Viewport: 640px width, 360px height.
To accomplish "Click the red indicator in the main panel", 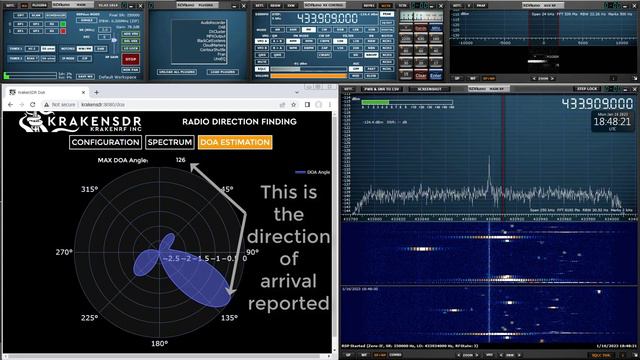I will 63,31.
